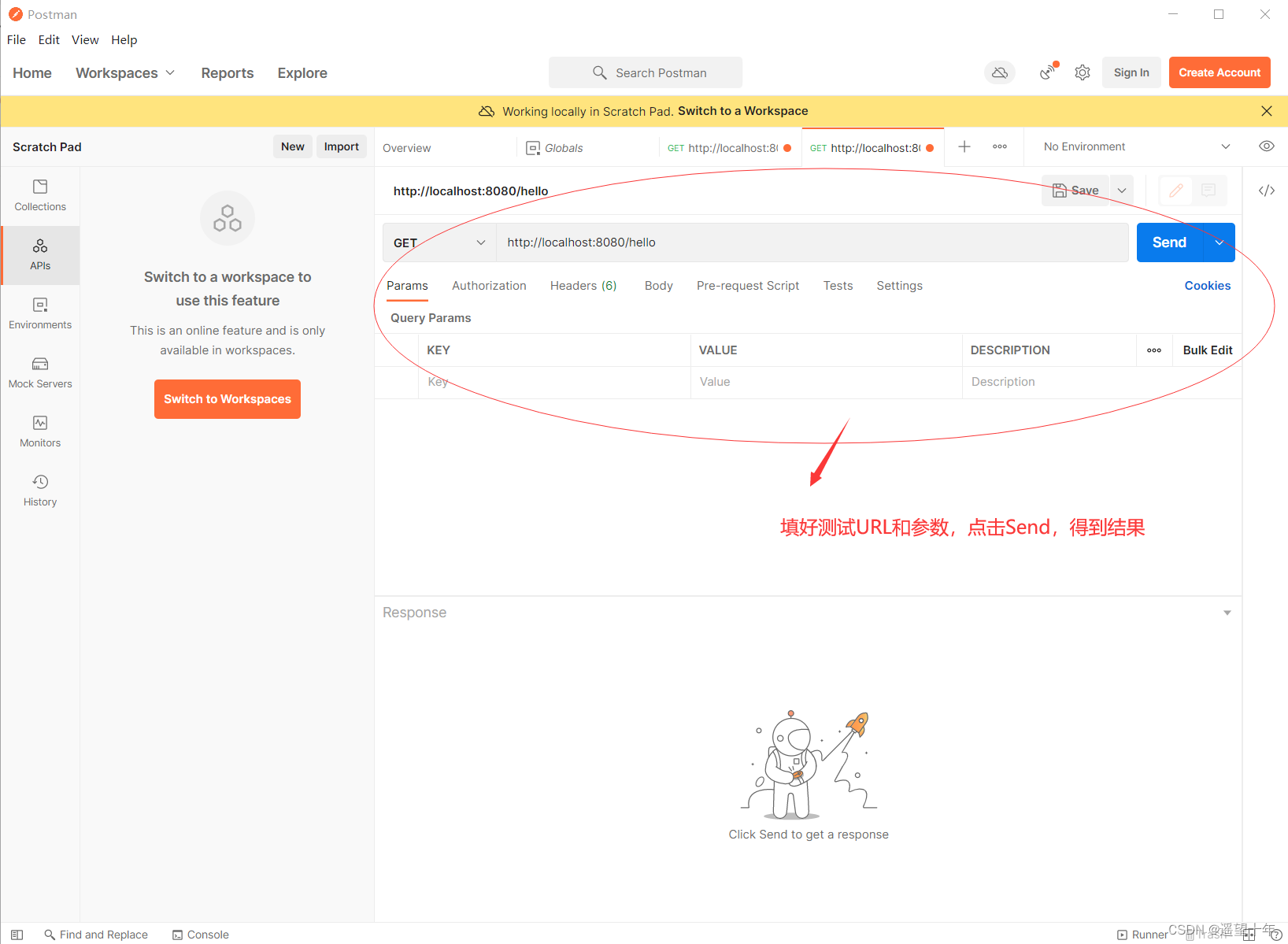
Task: Click the Sign In button
Action: coord(1131,72)
